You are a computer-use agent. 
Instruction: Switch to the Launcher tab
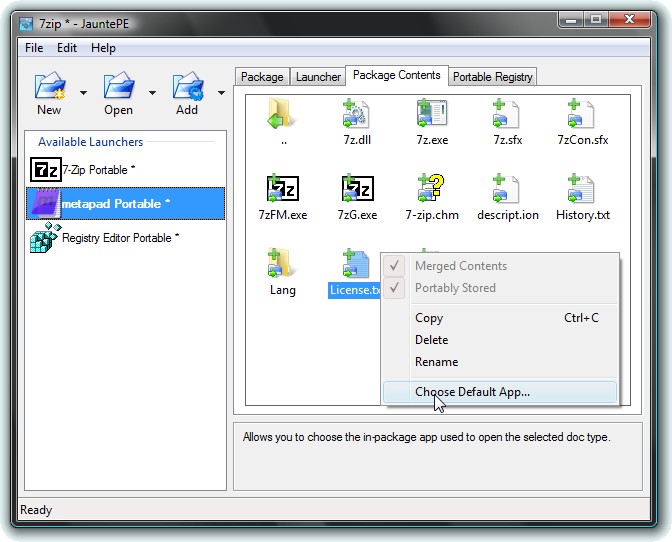[318, 77]
